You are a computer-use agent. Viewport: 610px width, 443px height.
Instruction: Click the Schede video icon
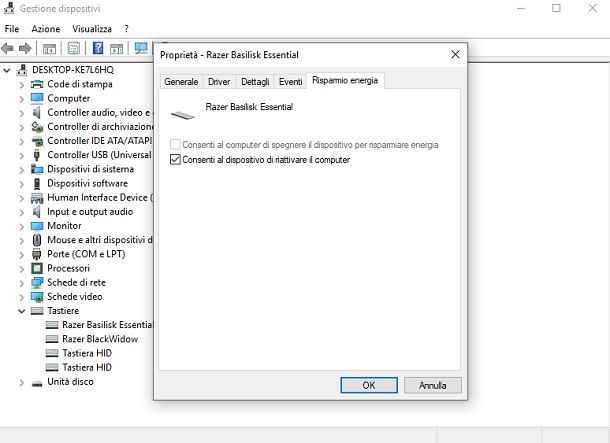[x=37, y=297]
